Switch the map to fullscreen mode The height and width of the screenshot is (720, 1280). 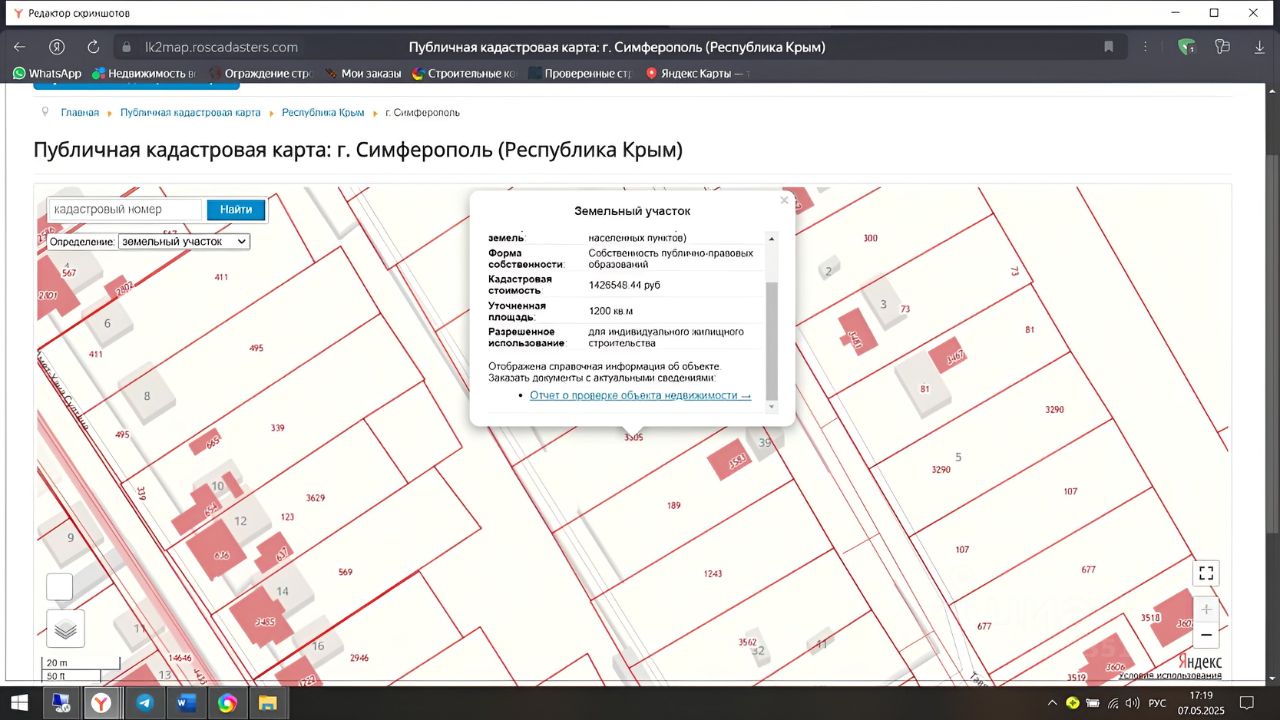click(x=1206, y=573)
